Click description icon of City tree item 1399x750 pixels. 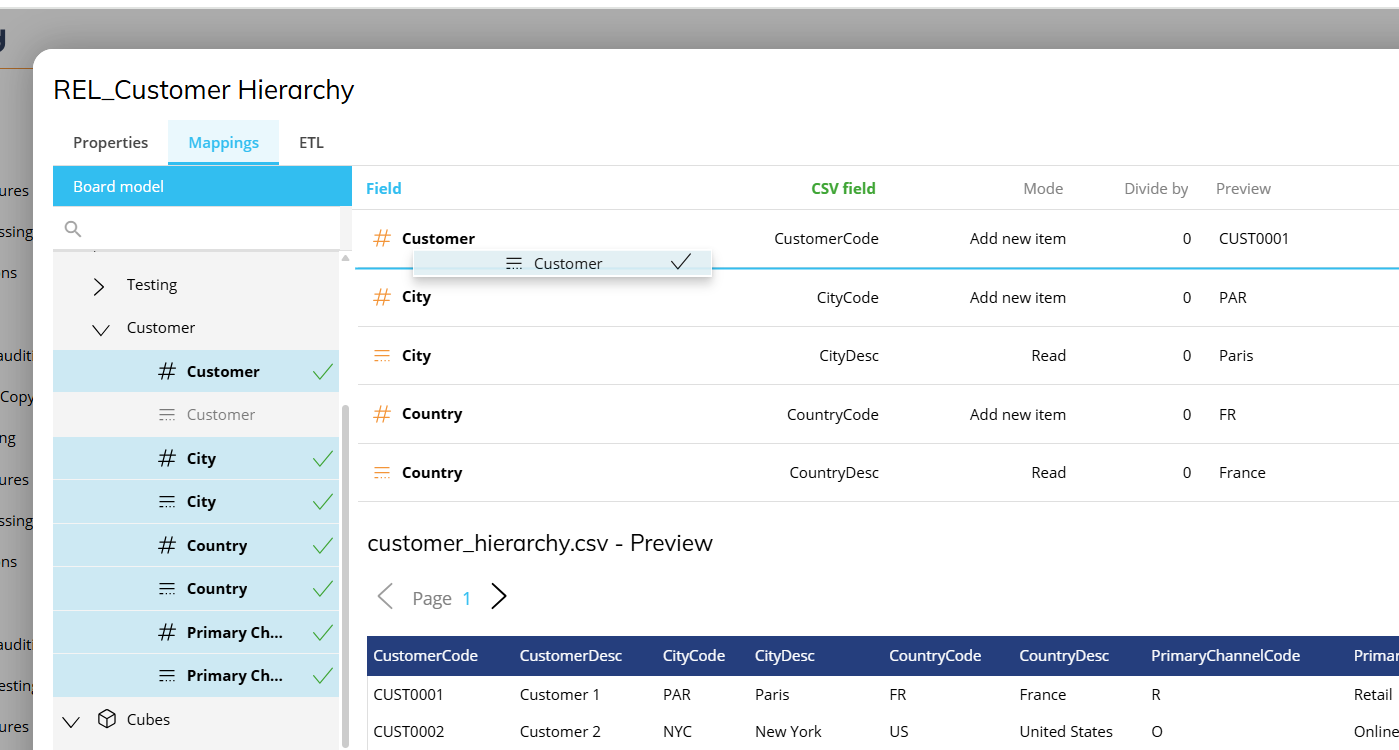tap(168, 502)
